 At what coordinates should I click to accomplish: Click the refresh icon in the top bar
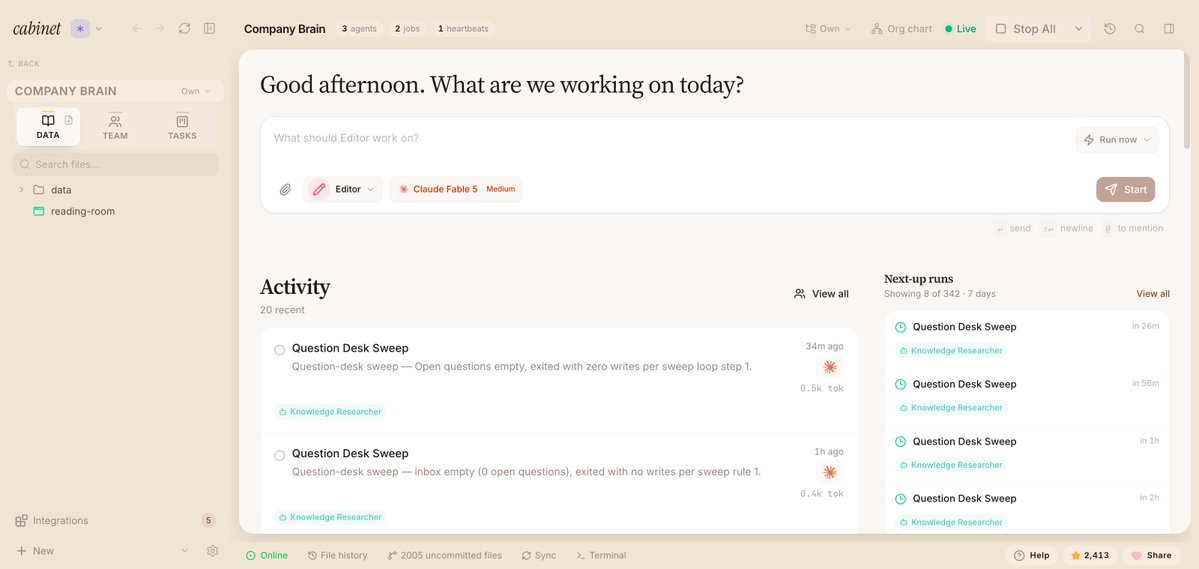184,28
